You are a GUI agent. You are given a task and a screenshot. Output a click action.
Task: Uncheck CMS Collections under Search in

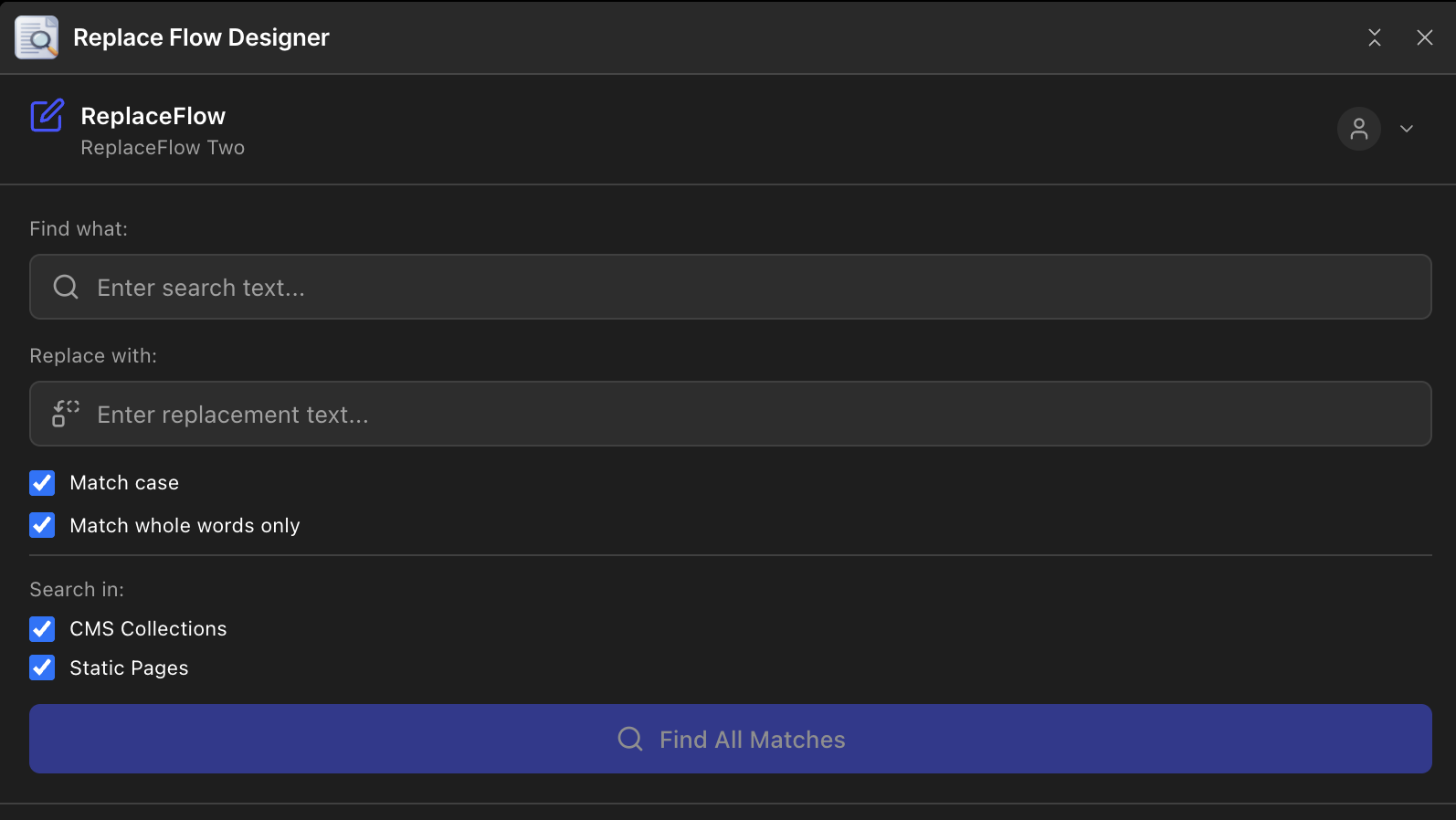pyautogui.click(x=42, y=629)
